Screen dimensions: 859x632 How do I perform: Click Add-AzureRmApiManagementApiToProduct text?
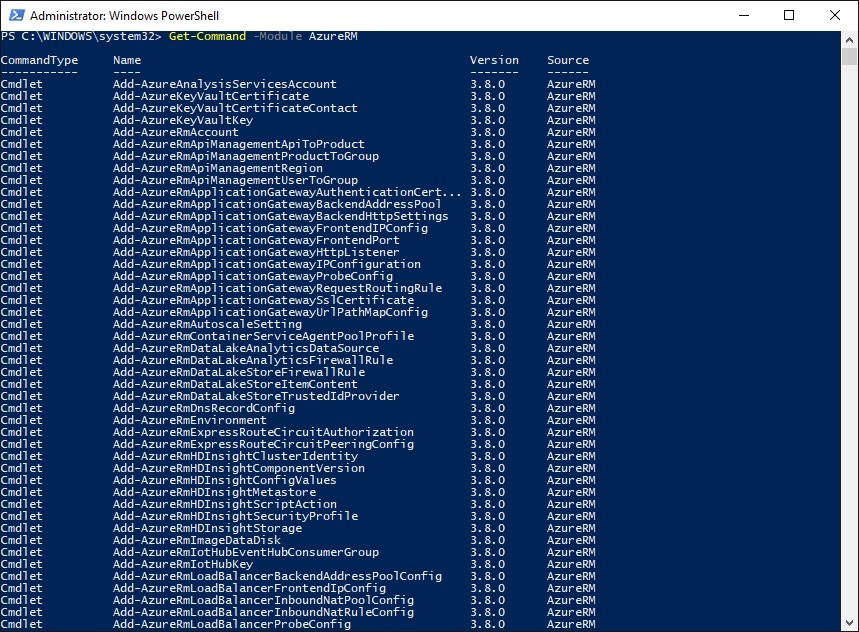(x=239, y=145)
